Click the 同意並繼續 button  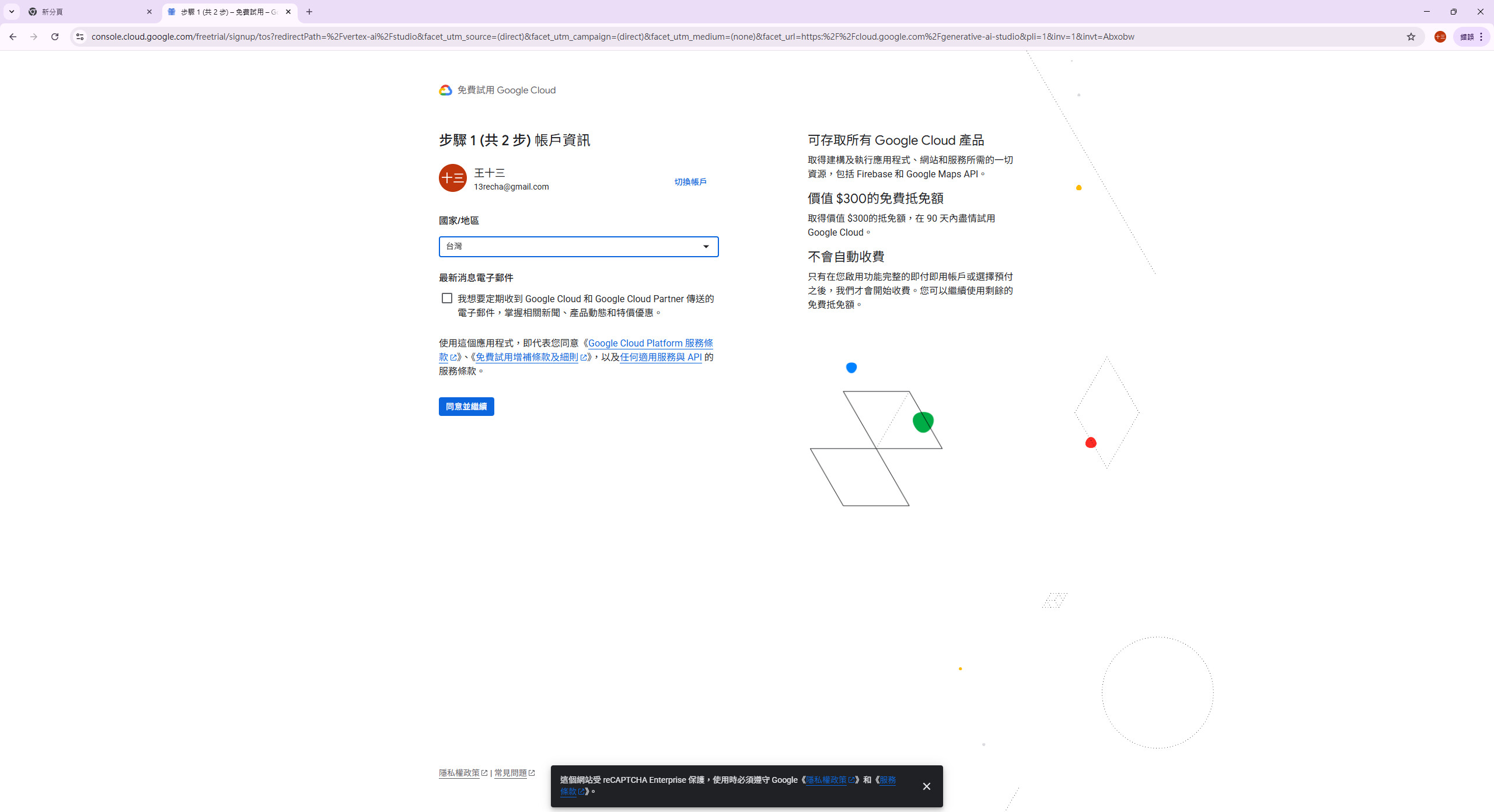[x=466, y=407]
